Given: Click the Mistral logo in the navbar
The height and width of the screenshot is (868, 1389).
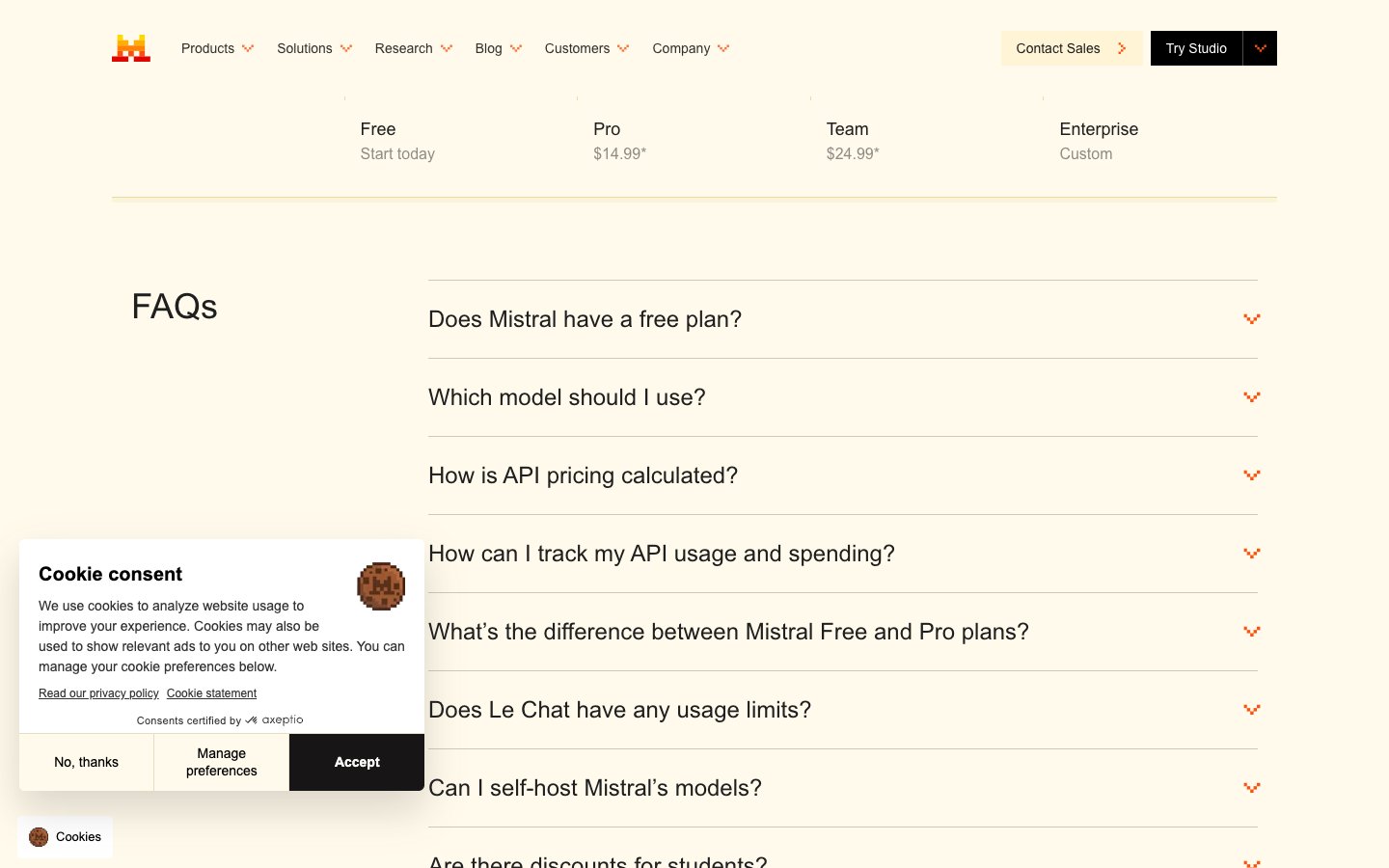Looking at the screenshot, I should [130, 47].
